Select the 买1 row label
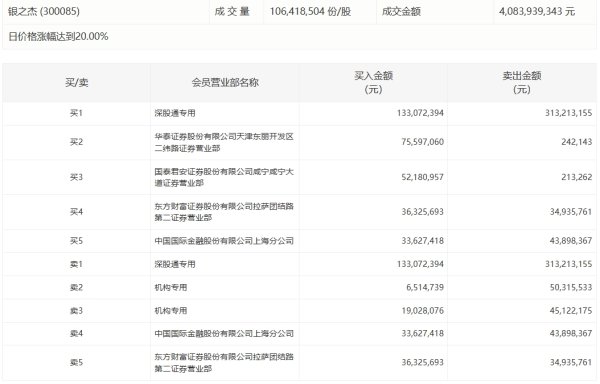 pyautogui.click(x=76, y=113)
